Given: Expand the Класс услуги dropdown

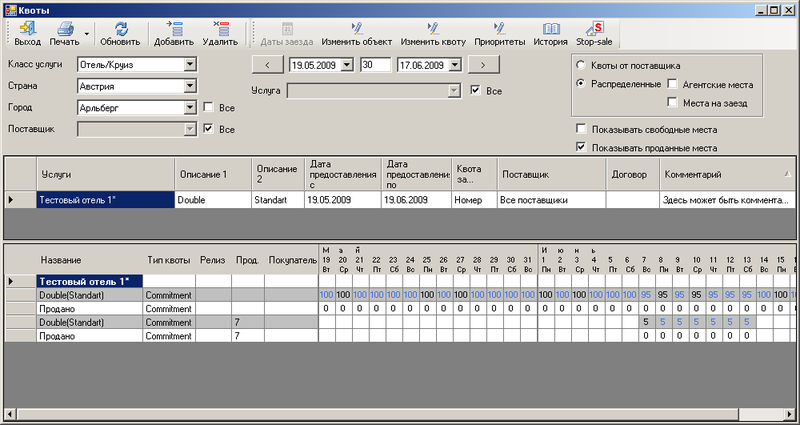Looking at the screenshot, I should (x=189, y=65).
